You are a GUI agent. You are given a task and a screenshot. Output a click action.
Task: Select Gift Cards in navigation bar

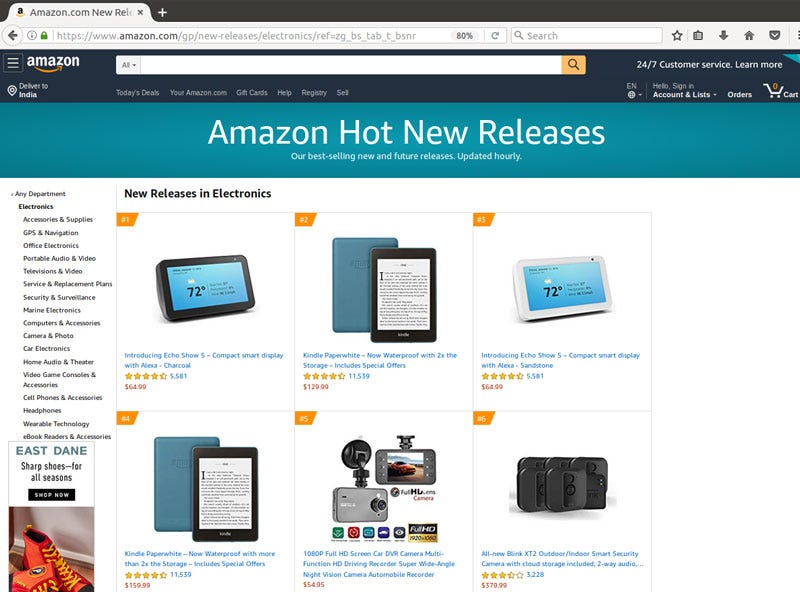click(x=252, y=93)
